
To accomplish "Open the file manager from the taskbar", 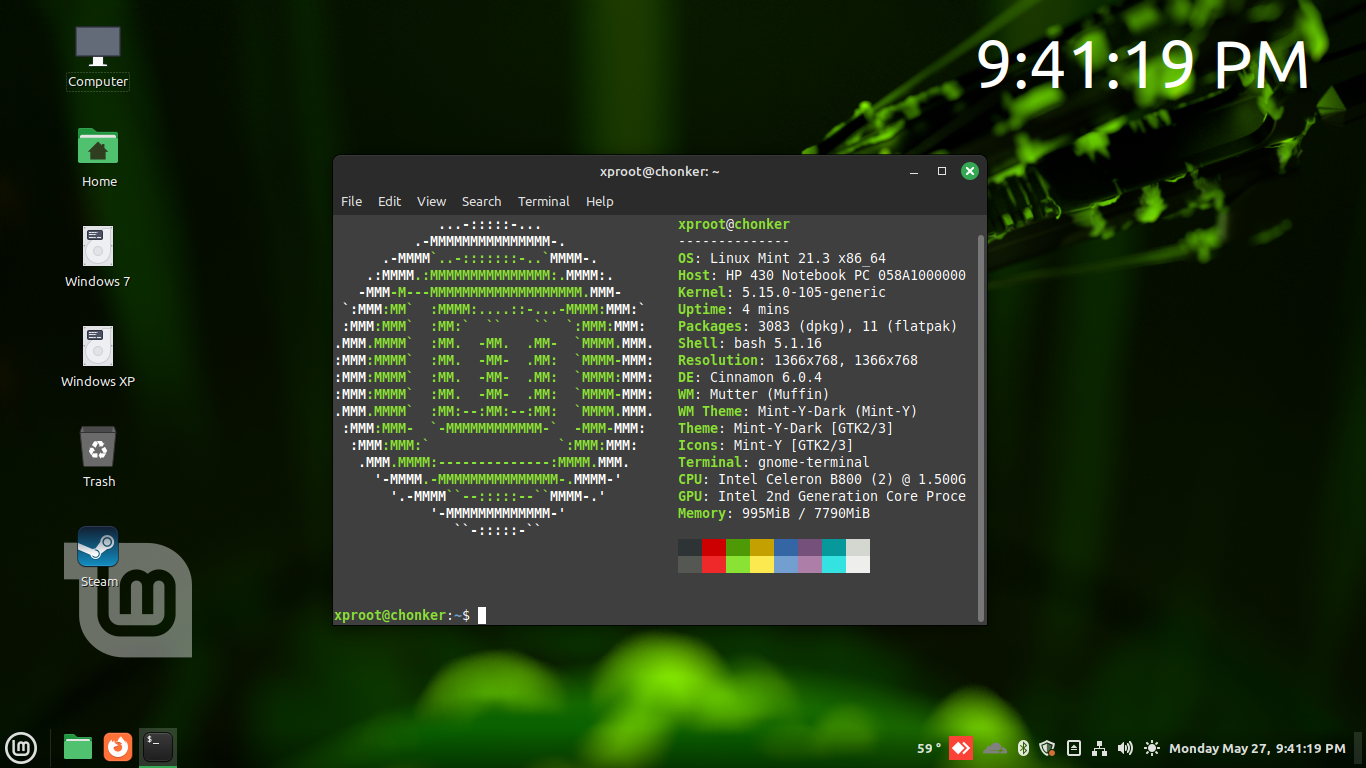I will [77, 746].
